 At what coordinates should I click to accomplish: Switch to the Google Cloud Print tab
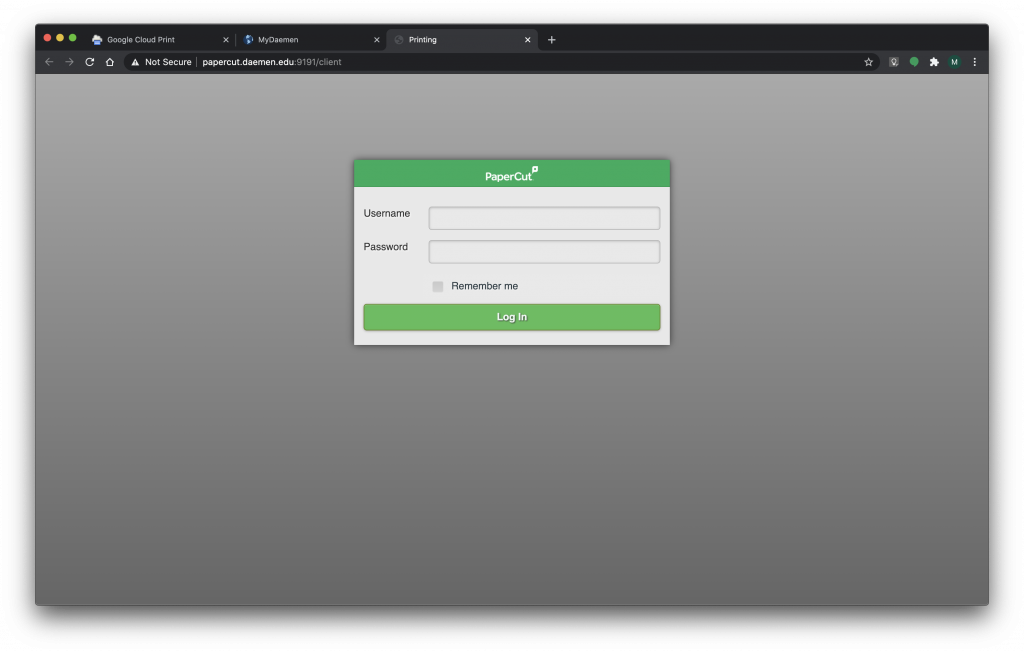(160, 40)
